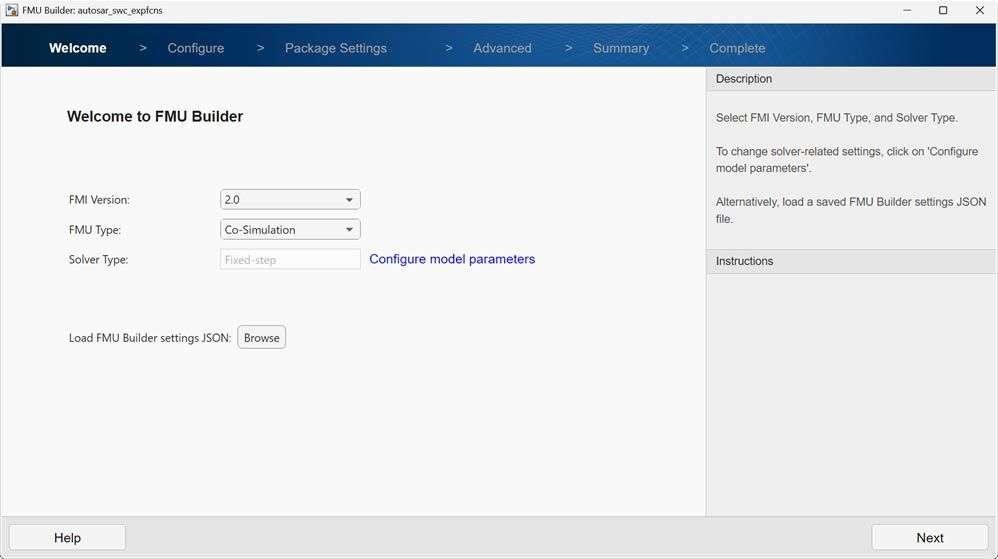Go to the Package Settings step
Viewport: 998px width, 559px height.
pos(335,48)
